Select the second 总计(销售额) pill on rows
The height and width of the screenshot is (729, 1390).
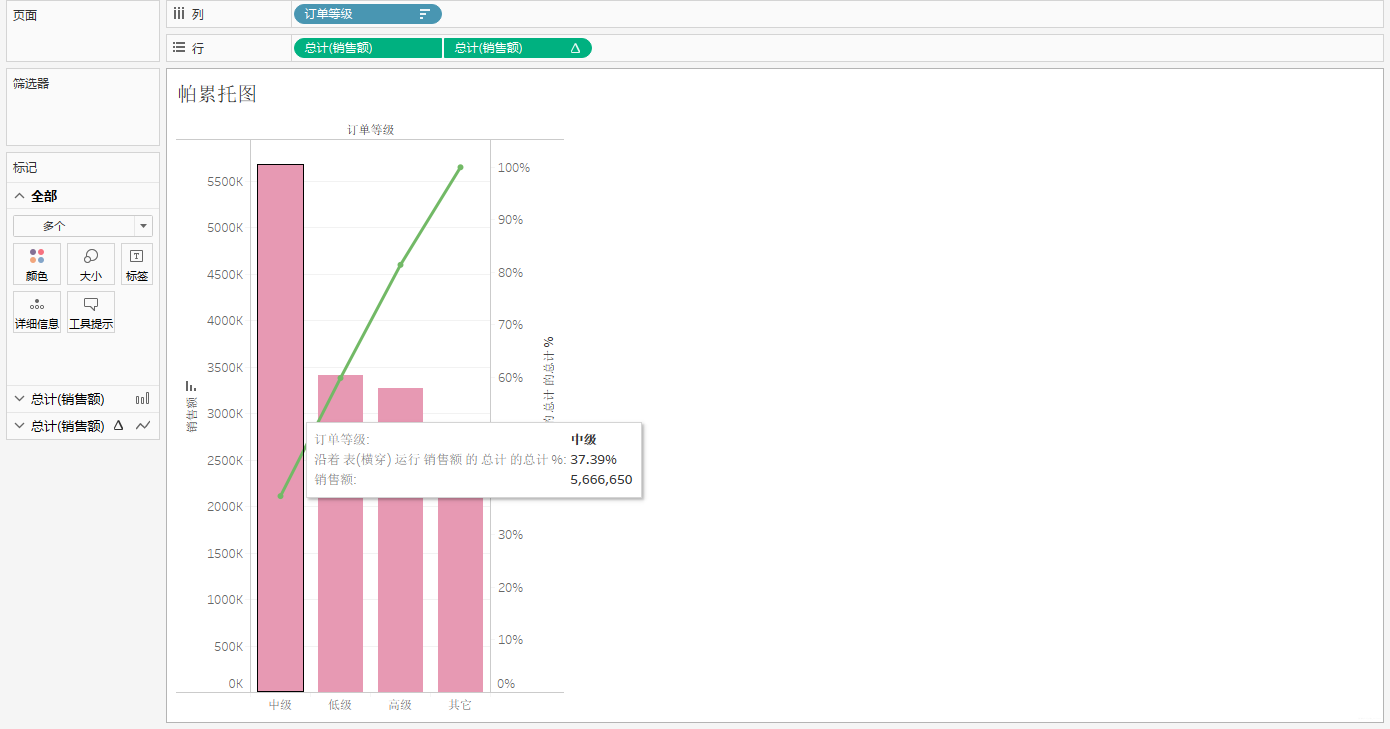pyautogui.click(x=517, y=48)
